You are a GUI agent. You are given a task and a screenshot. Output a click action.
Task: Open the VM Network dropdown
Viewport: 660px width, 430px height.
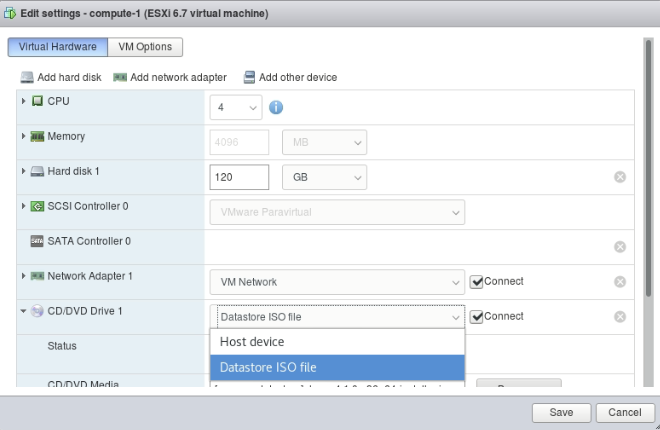click(337, 282)
